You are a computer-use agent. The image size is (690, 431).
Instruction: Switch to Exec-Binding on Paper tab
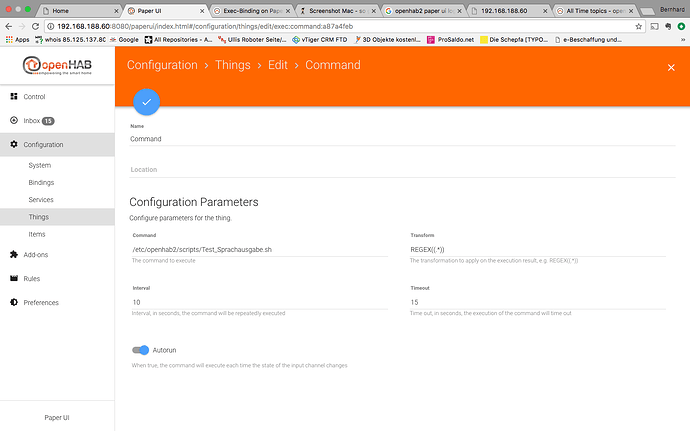pos(251,11)
